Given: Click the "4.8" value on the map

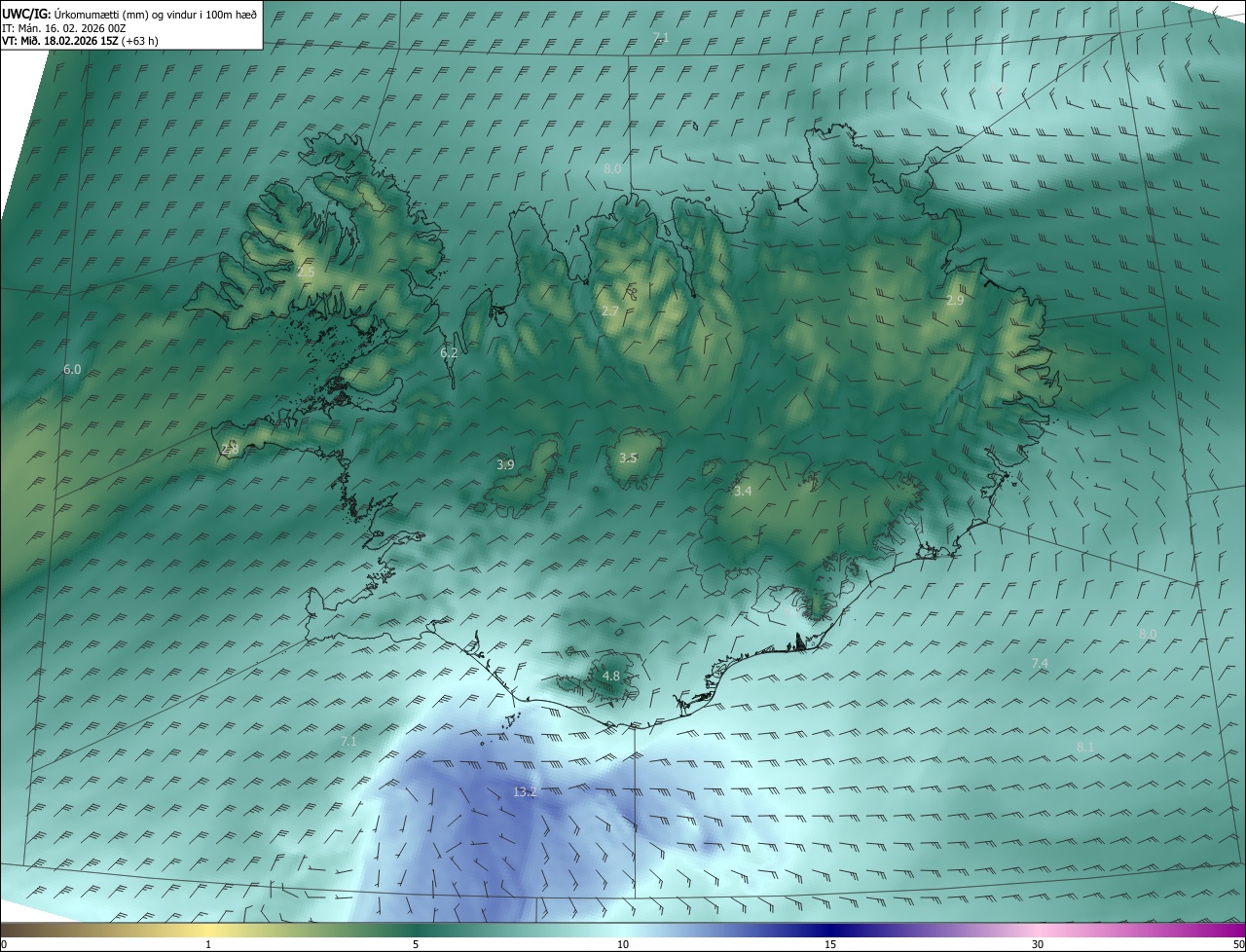Looking at the screenshot, I should (x=610, y=676).
